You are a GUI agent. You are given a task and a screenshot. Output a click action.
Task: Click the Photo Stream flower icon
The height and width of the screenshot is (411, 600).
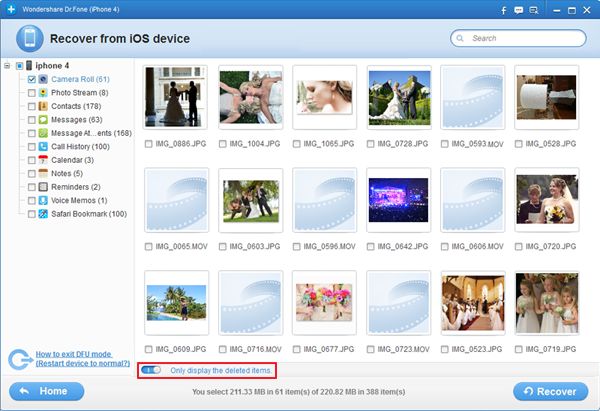coord(43,93)
